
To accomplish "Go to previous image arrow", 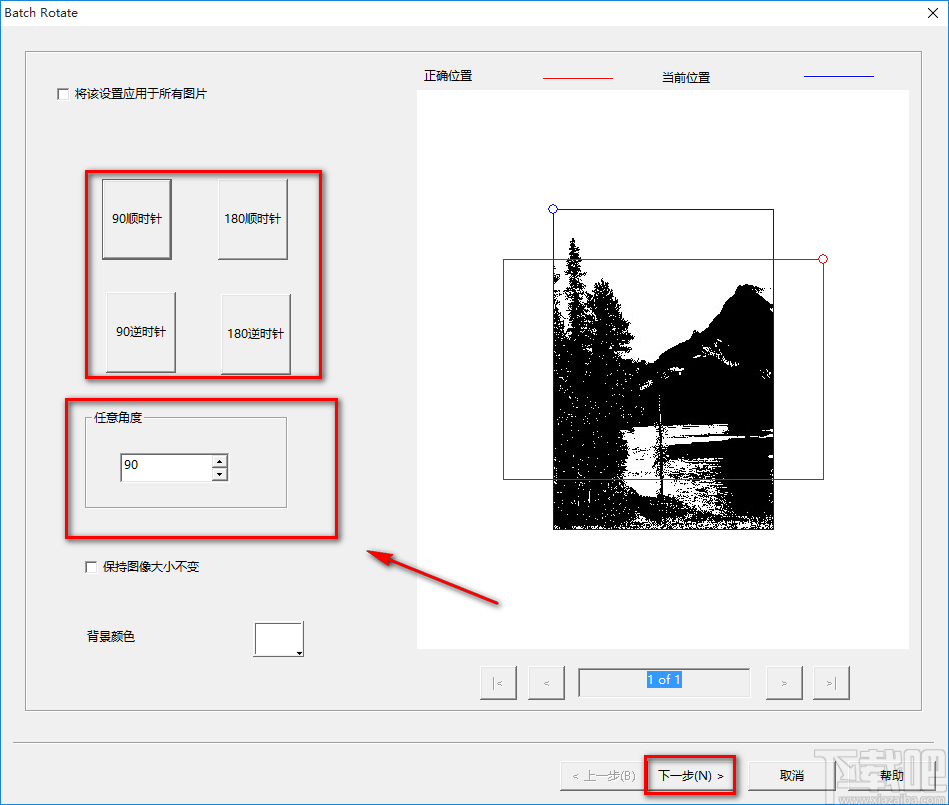I will point(546,683).
